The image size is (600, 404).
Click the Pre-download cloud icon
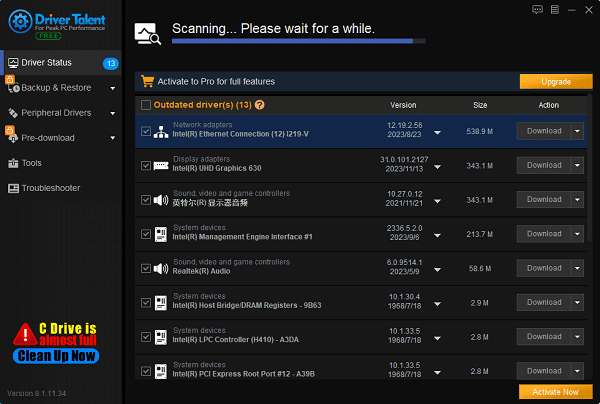(x=13, y=138)
